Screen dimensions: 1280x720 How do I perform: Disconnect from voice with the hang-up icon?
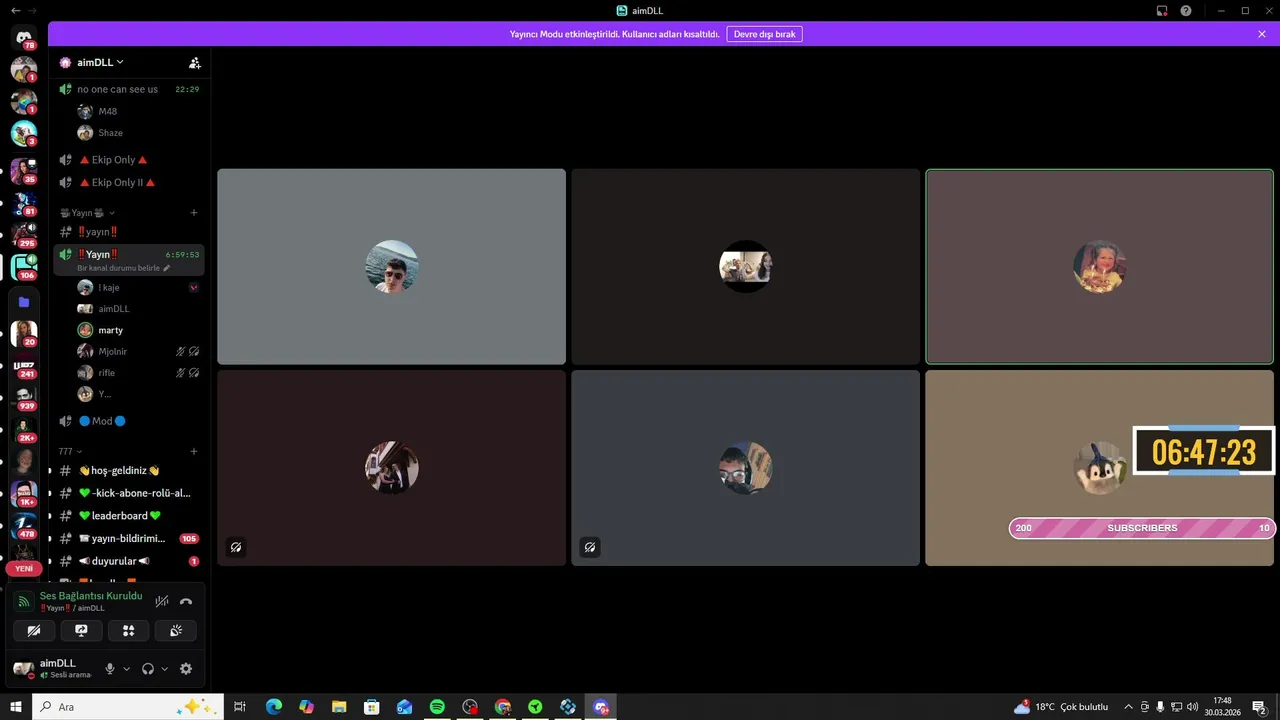coord(186,602)
